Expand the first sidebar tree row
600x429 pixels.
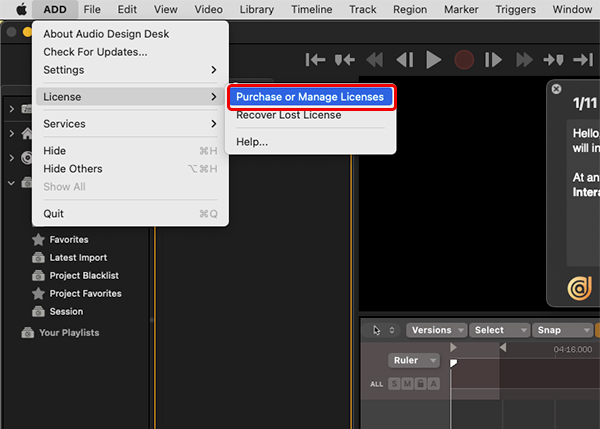[11, 109]
